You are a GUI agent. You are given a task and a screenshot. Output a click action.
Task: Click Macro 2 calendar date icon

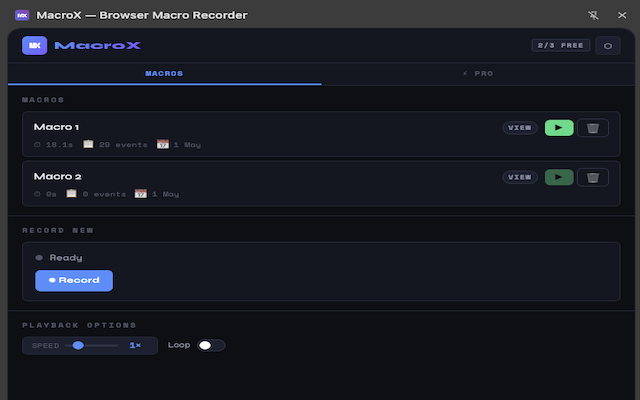141,193
